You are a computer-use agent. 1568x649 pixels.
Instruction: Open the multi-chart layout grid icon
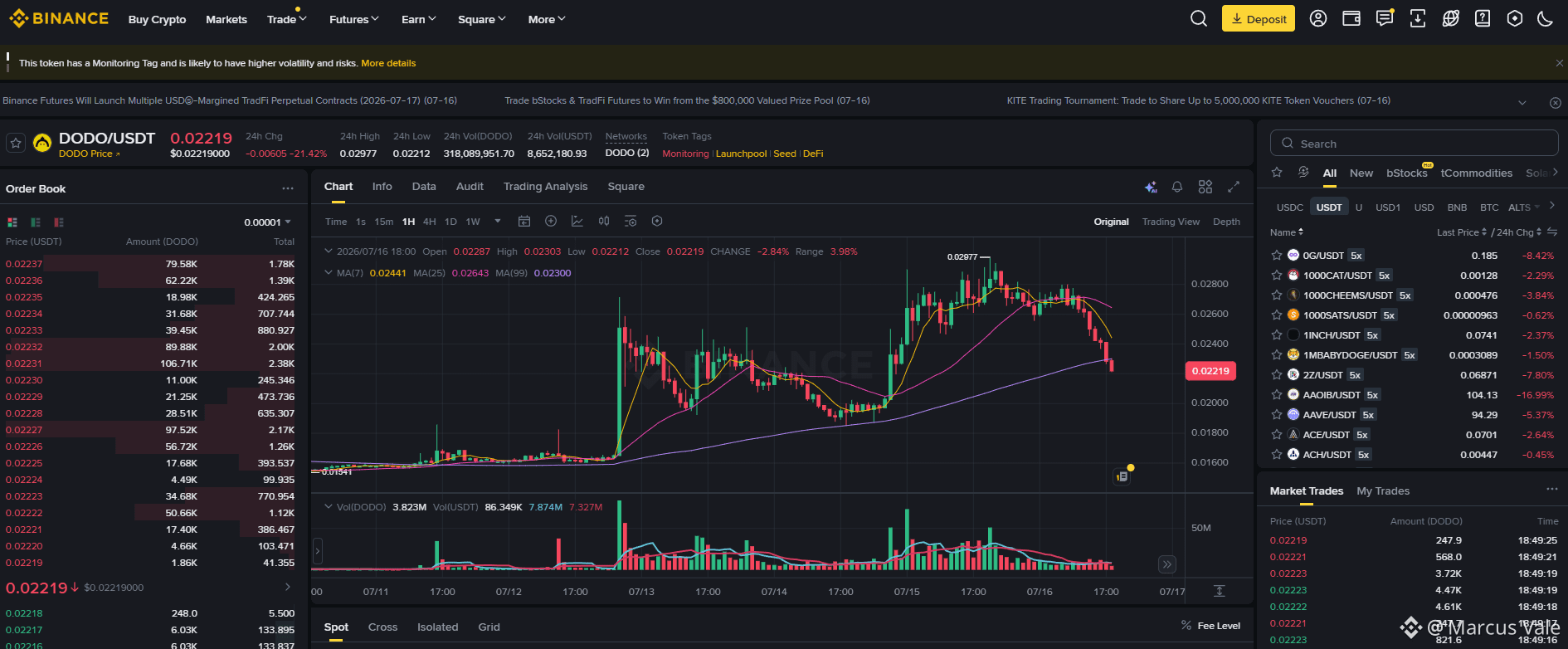pos(1205,188)
